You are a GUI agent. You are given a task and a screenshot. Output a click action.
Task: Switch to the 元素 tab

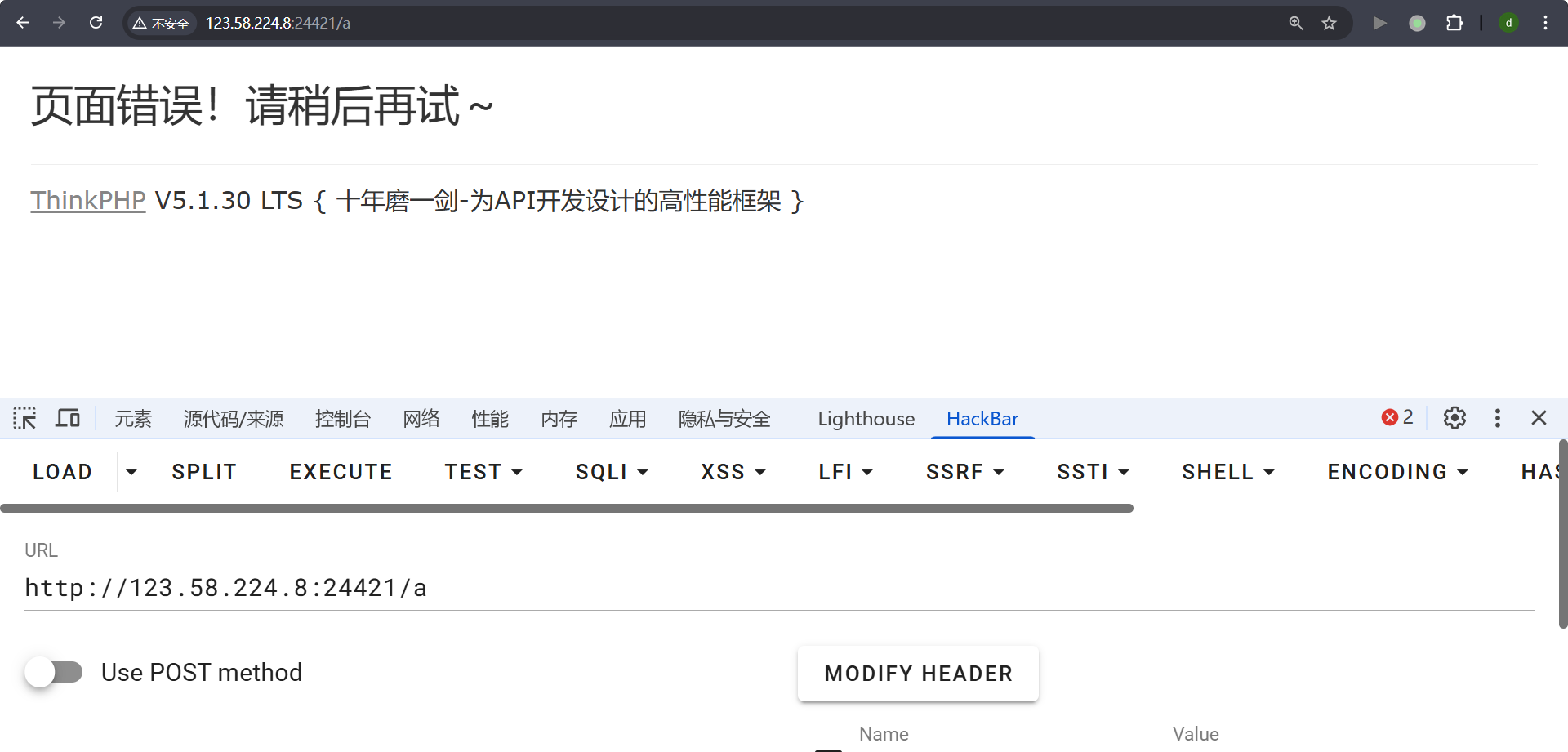tap(133, 419)
